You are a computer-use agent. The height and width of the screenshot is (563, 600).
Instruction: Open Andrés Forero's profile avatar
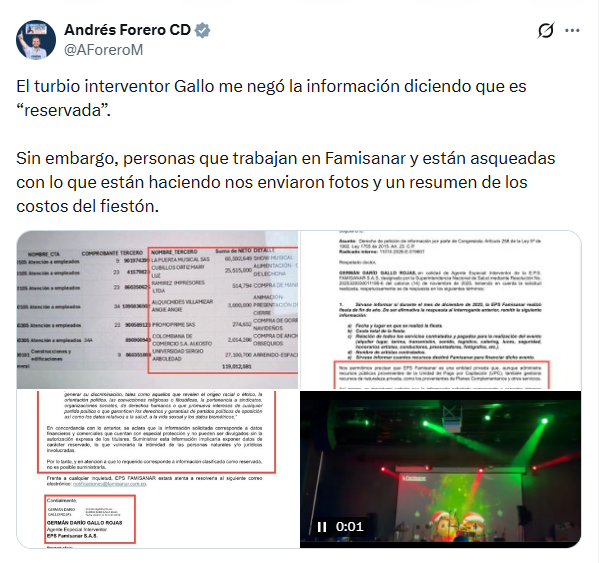36,40
